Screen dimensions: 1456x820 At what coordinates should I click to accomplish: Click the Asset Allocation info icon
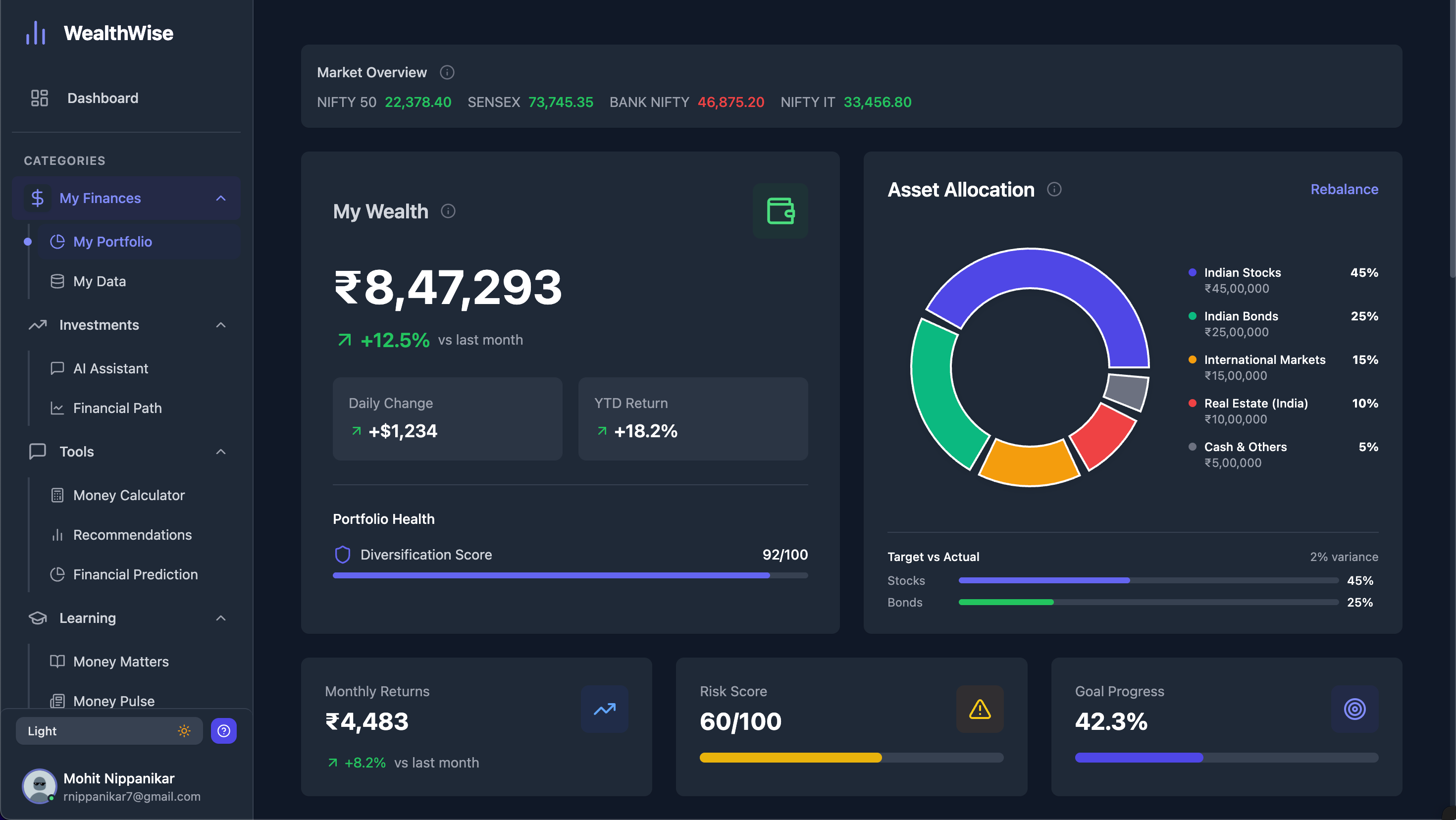point(1053,189)
